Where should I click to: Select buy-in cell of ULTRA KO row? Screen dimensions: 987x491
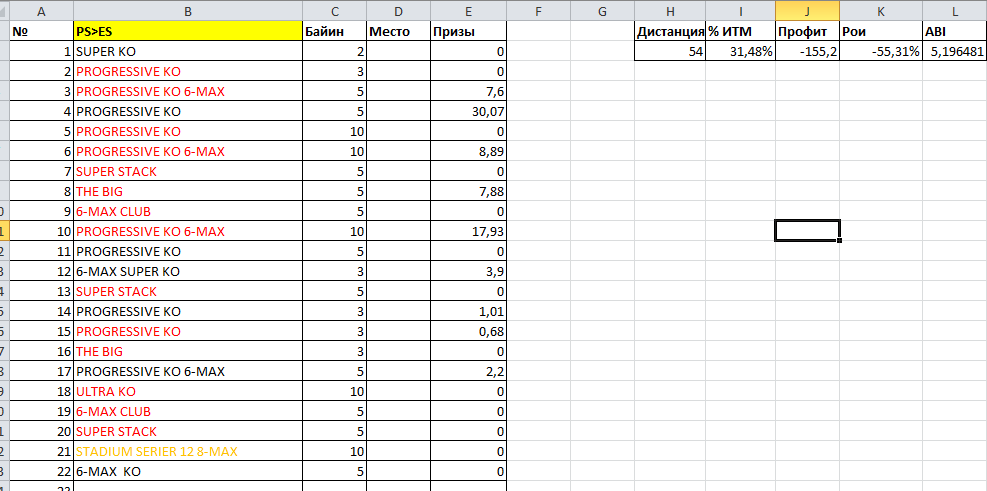(334, 392)
